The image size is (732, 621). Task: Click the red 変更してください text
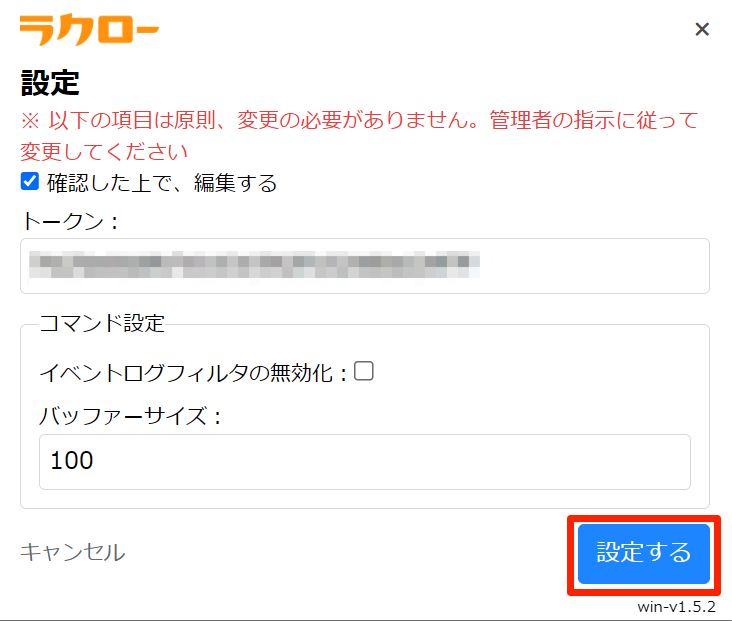pos(104,152)
